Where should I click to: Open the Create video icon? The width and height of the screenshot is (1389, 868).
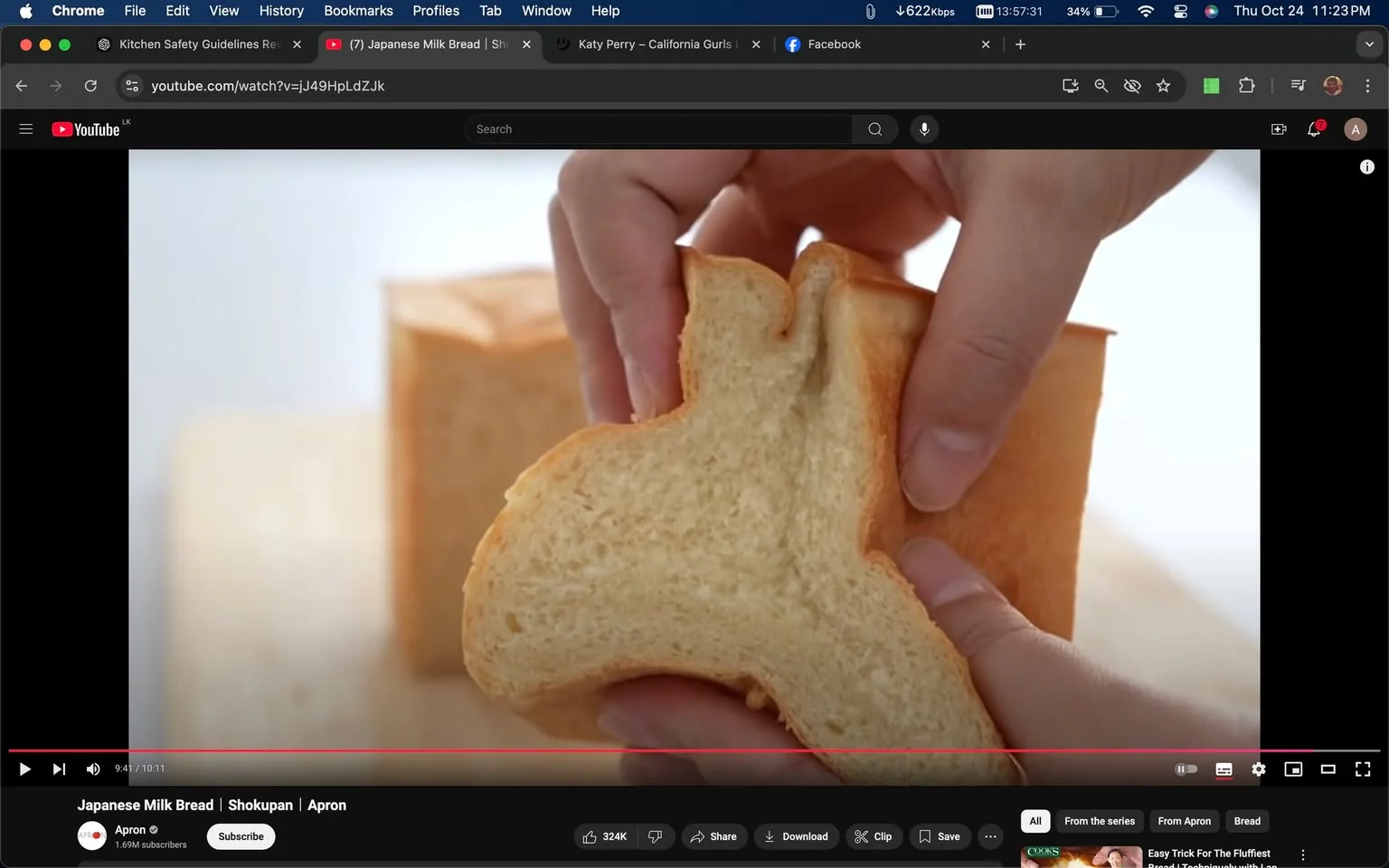click(x=1279, y=129)
